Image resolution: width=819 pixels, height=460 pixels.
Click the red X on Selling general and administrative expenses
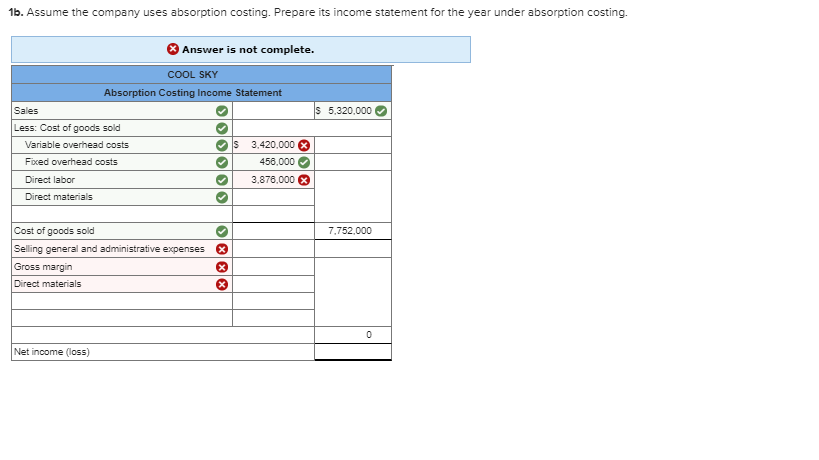222,249
